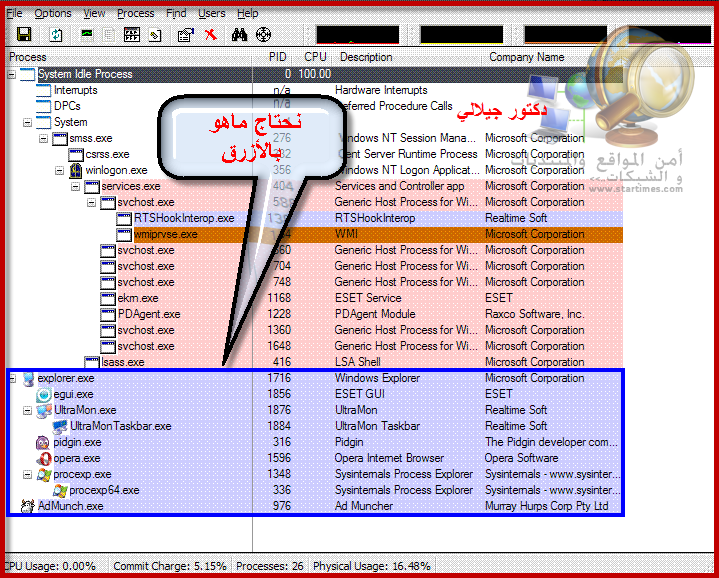The width and height of the screenshot is (719, 578).
Task: Click the "Processes: 26" status entry
Action: (270, 567)
